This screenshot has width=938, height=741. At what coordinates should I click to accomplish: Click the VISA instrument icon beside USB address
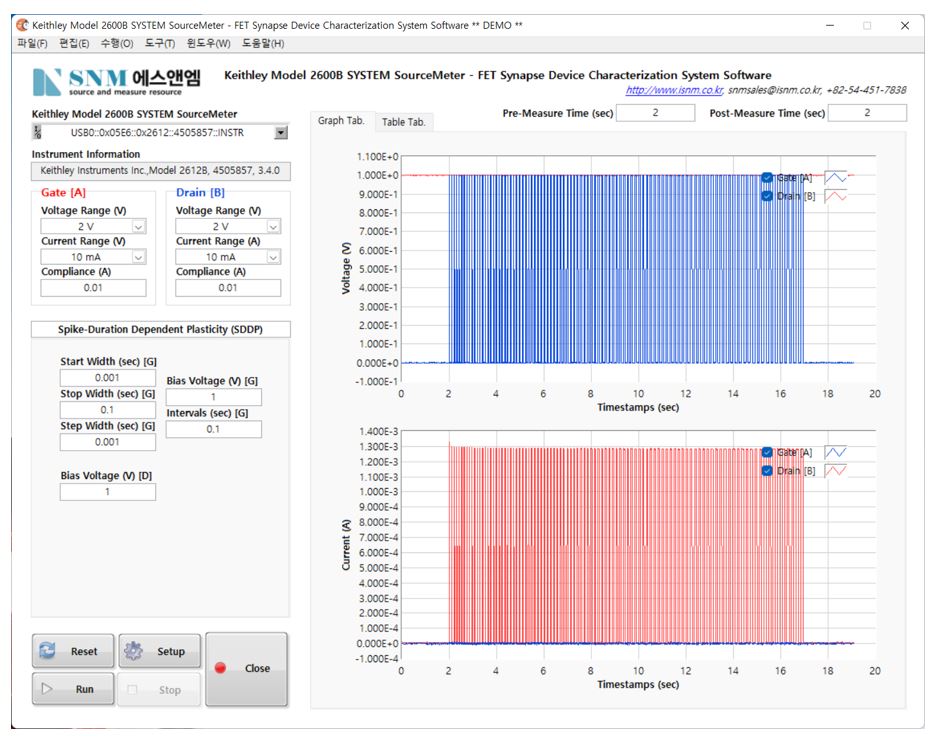tap(38, 132)
